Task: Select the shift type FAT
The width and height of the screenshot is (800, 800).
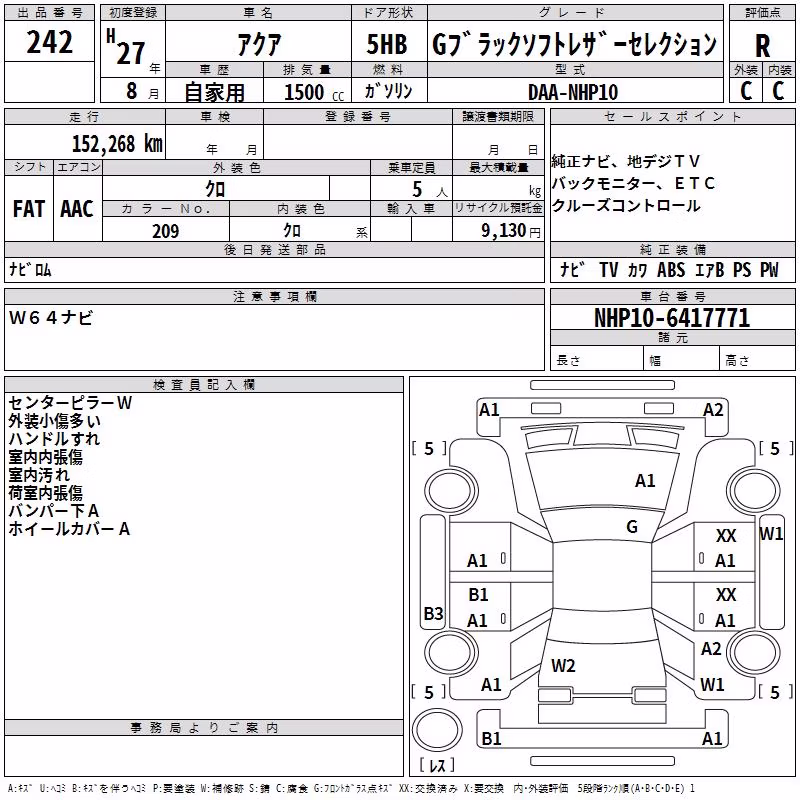Action: (29, 209)
